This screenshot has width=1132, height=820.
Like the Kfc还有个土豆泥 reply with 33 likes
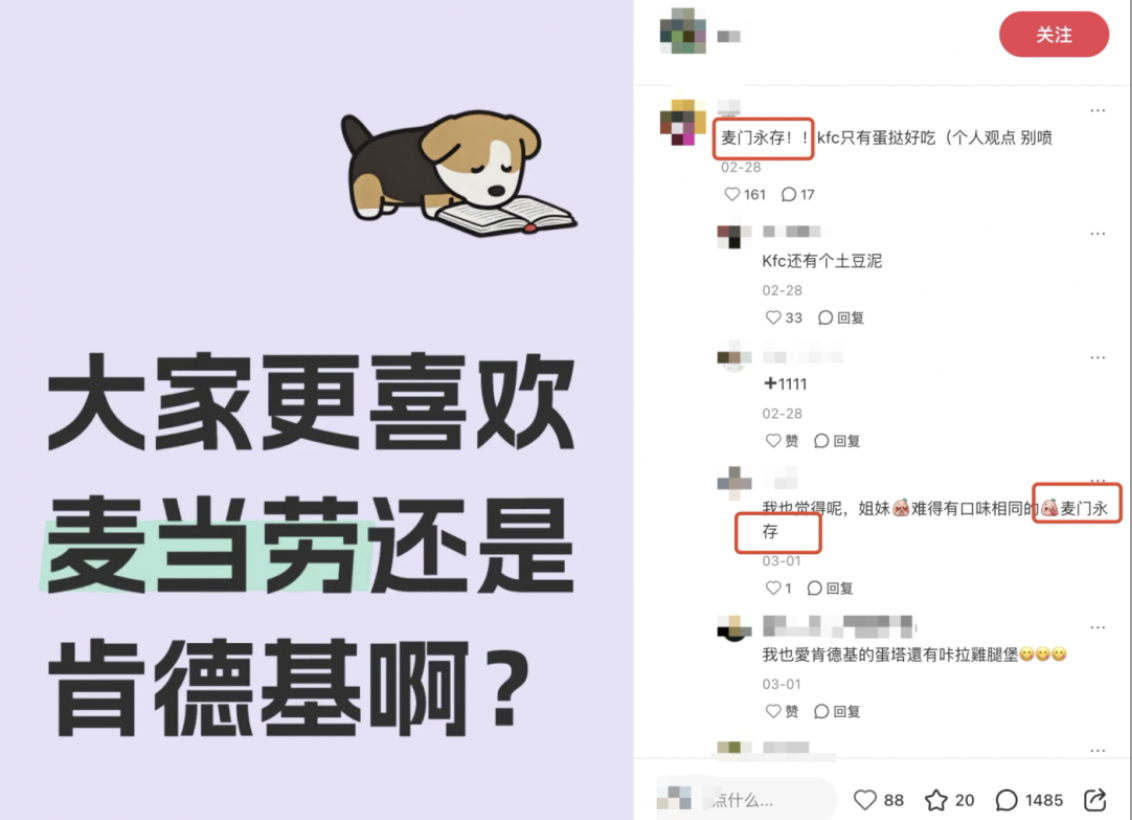click(x=773, y=318)
